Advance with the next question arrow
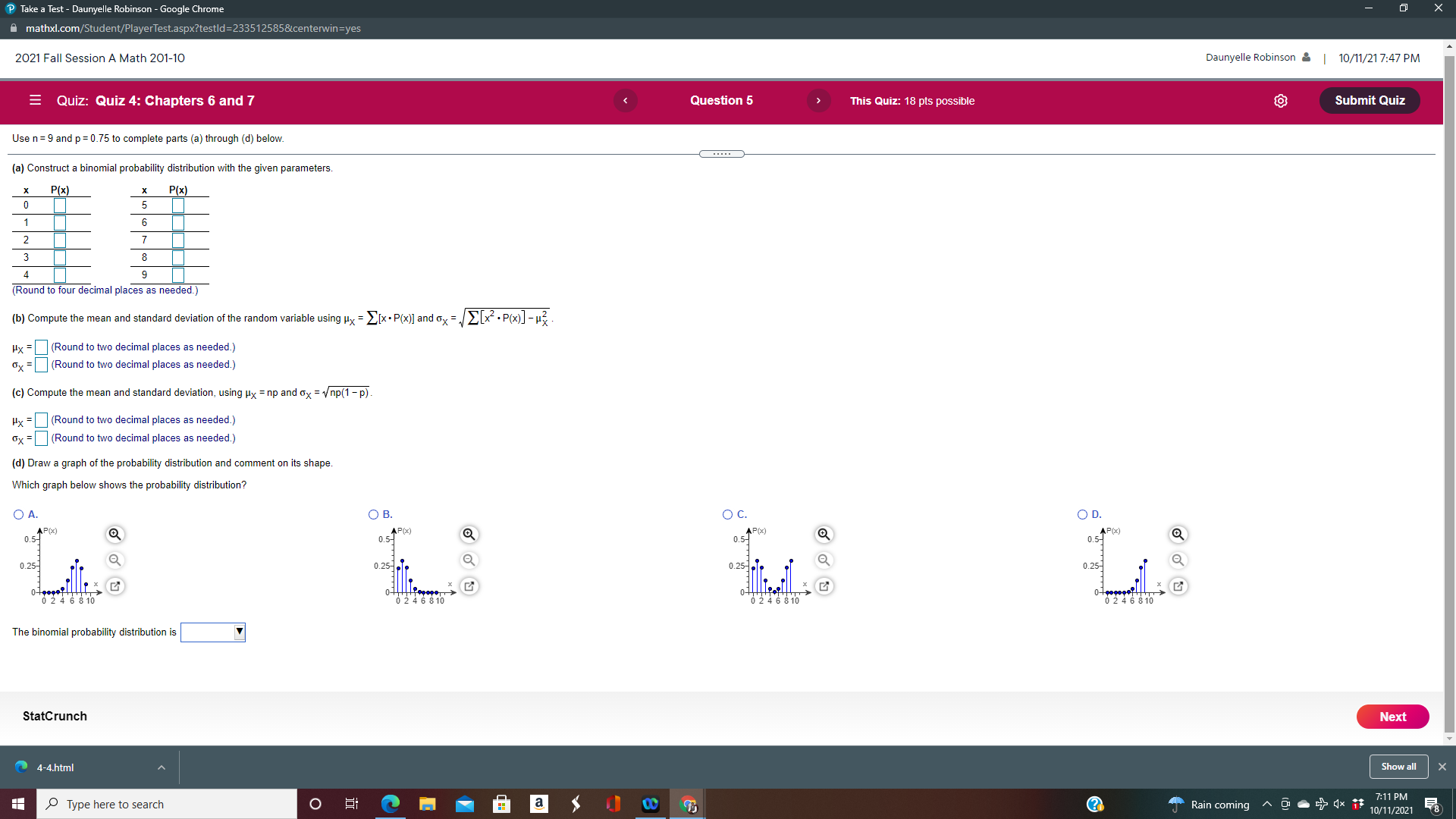Image resolution: width=1456 pixels, height=819 pixels. pyautogui.click(x=818, y=100)
